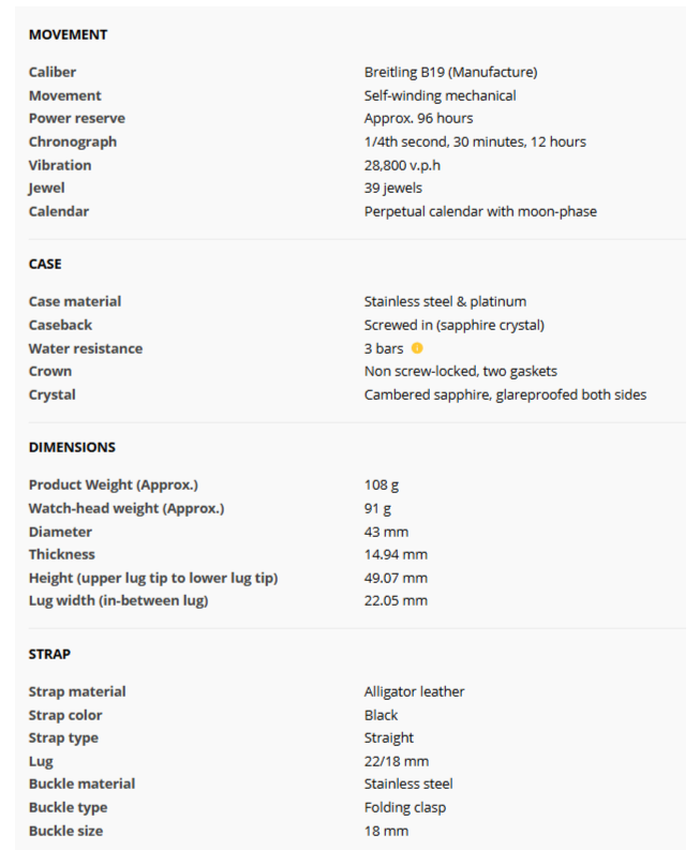The image size is (700, 850).
Task: Click the Product Weight (Approx.) label
Action: [113, 485]
